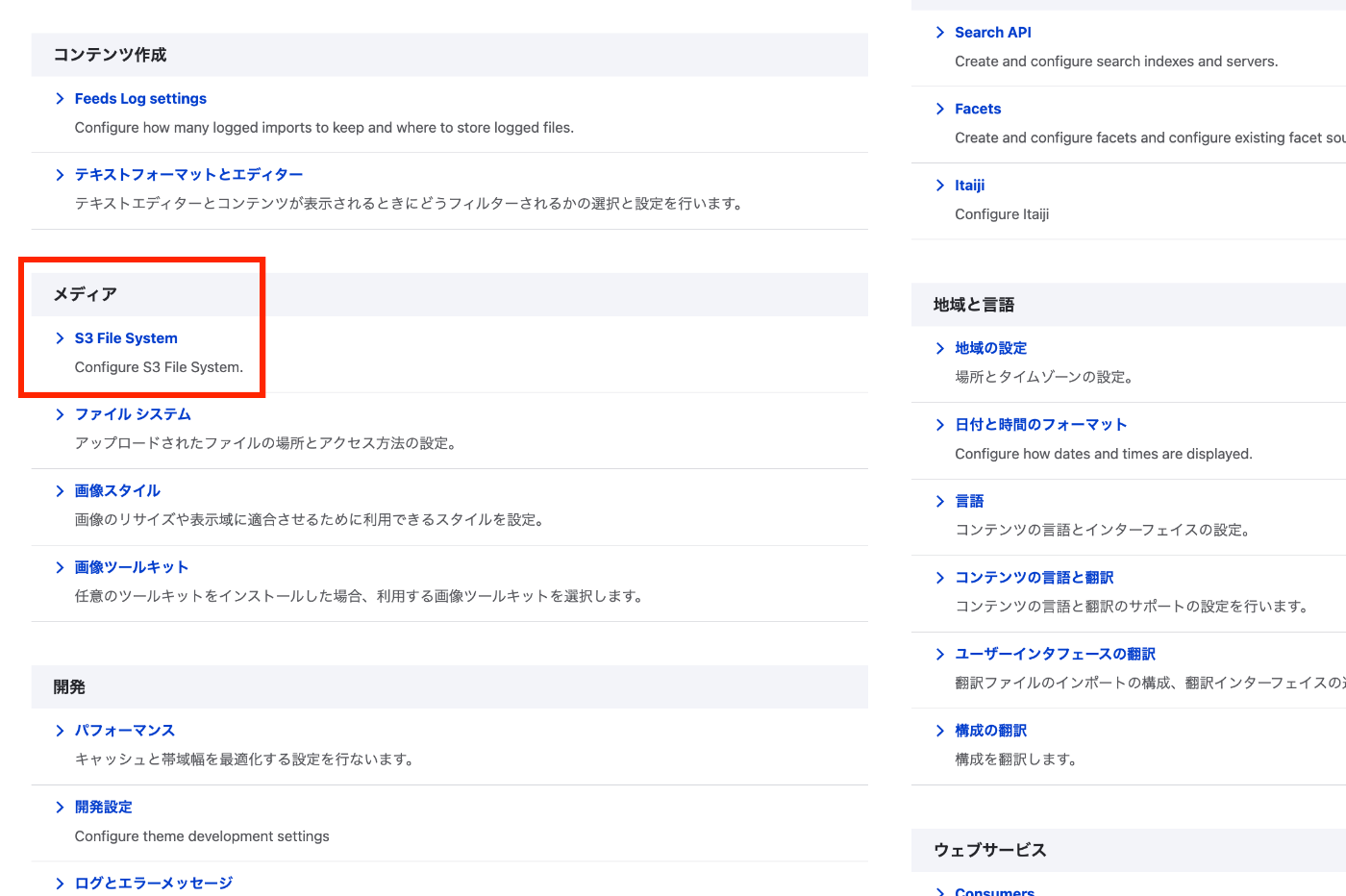
Task: Open the Facets link
Action: [978, 109]
